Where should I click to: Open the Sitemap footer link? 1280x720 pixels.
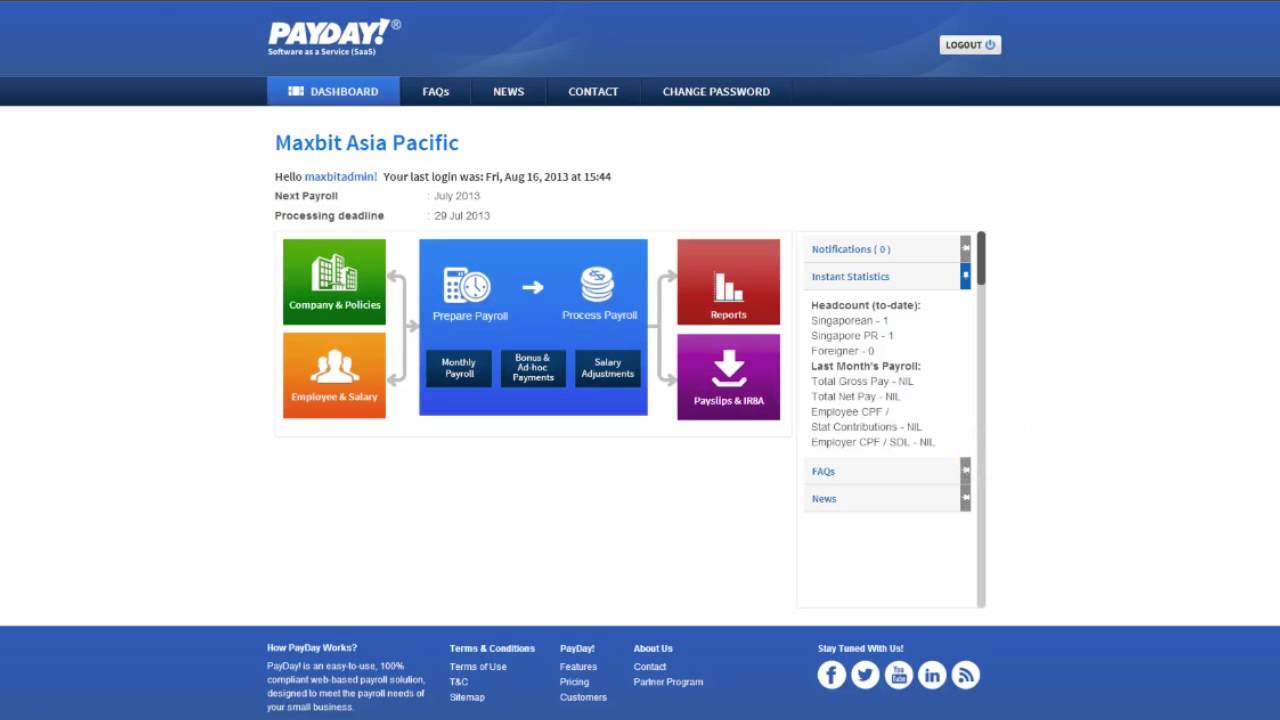[467, 697]
